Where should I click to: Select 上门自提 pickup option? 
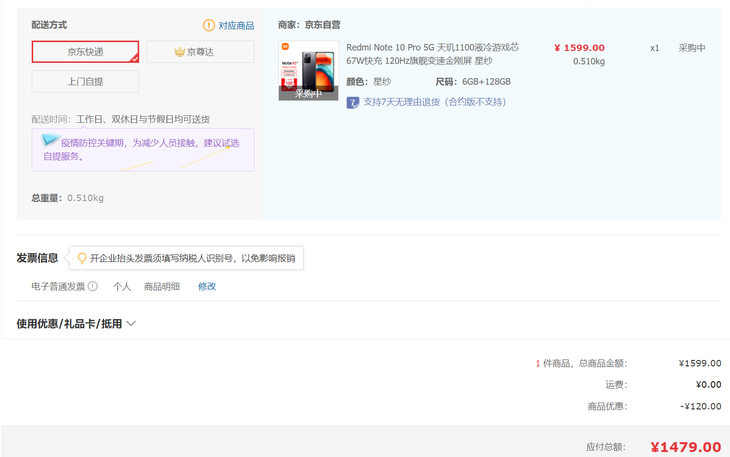click(85, 82)
